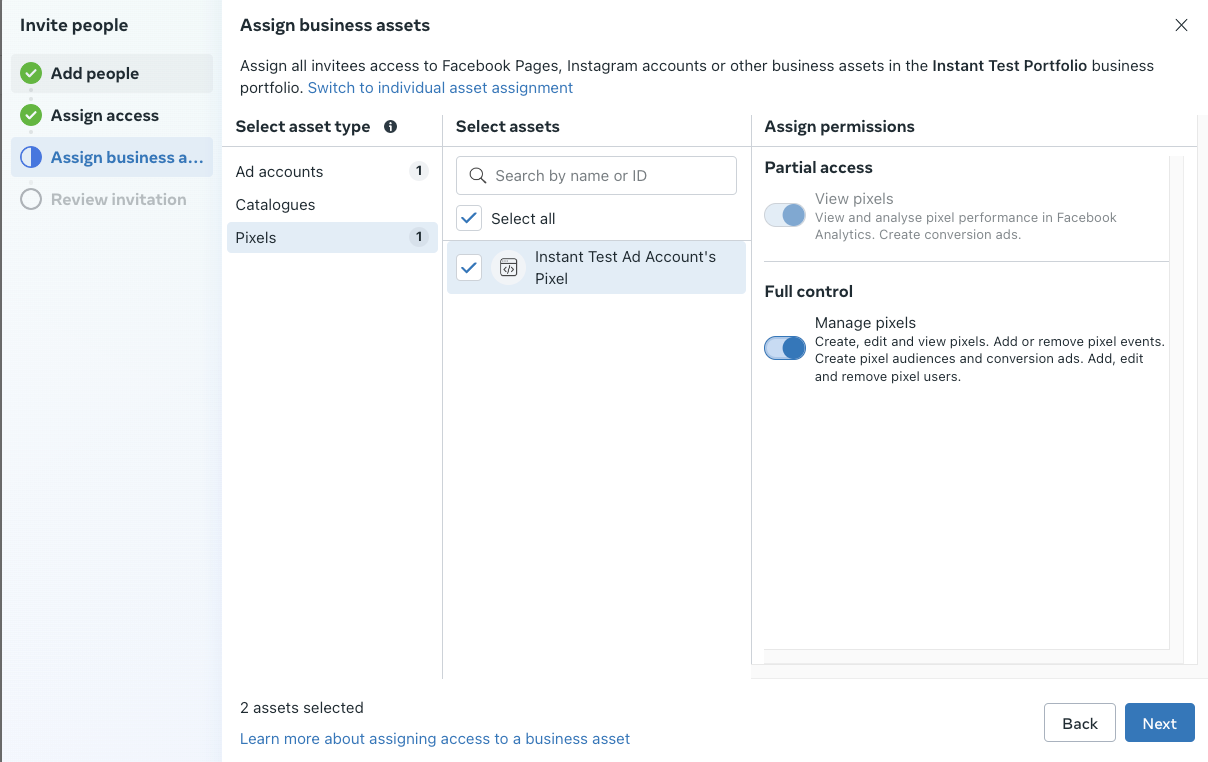The height and width of the screenshot is (762, 1208).
Task: Uncheck the Instant Test Ad Account's Pixel checkbox
Action: (469, 267)
